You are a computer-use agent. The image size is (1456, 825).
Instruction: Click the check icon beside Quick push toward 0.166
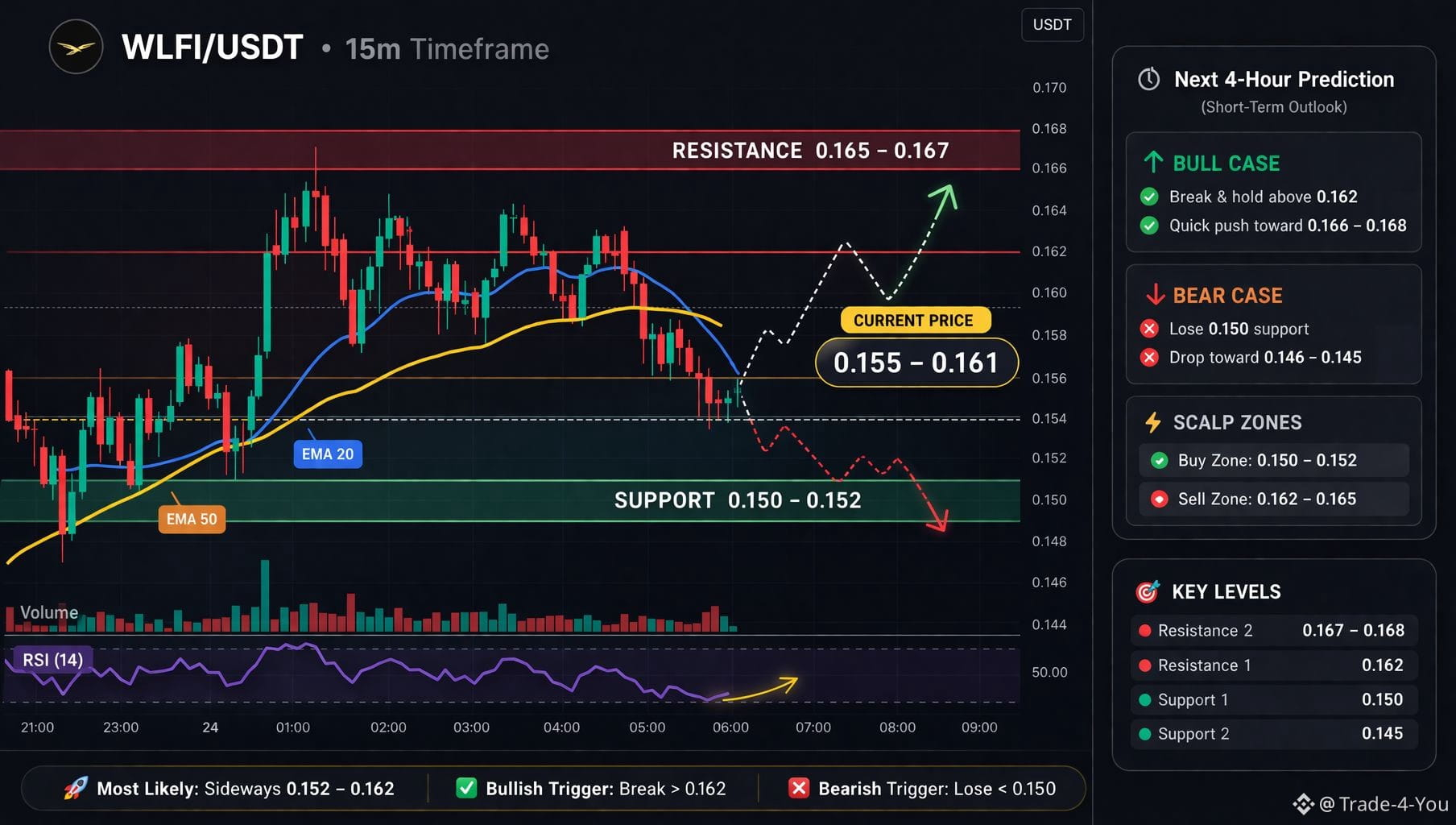[x=1149, y=226]
